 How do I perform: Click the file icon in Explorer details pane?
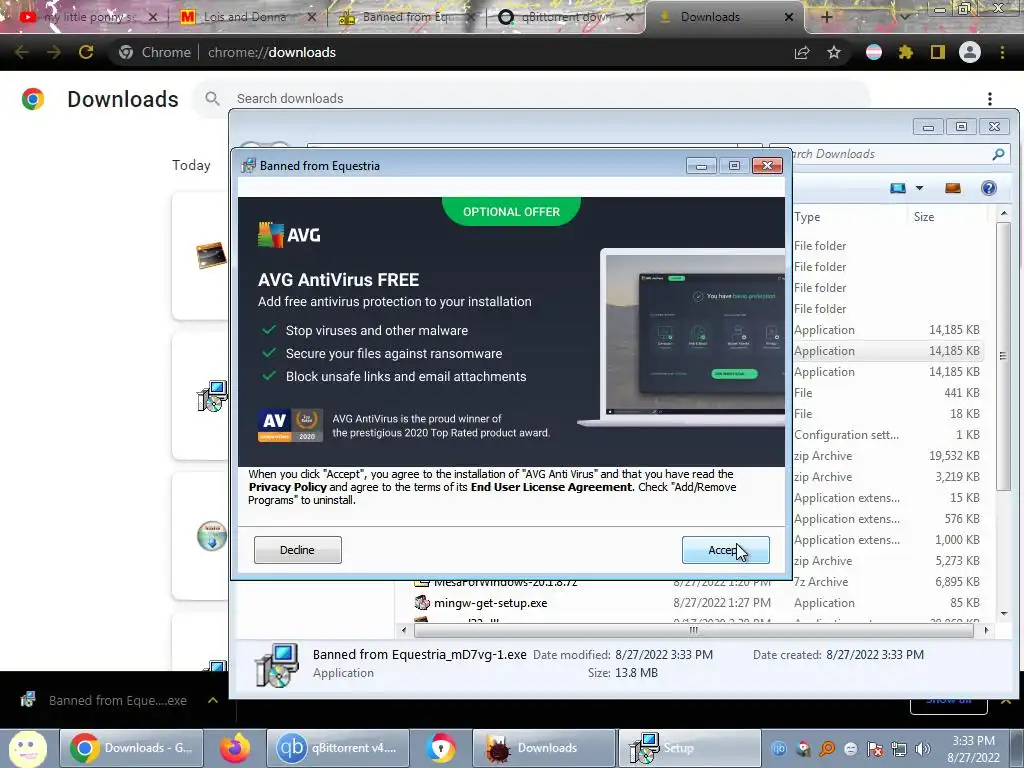(277, 665)
